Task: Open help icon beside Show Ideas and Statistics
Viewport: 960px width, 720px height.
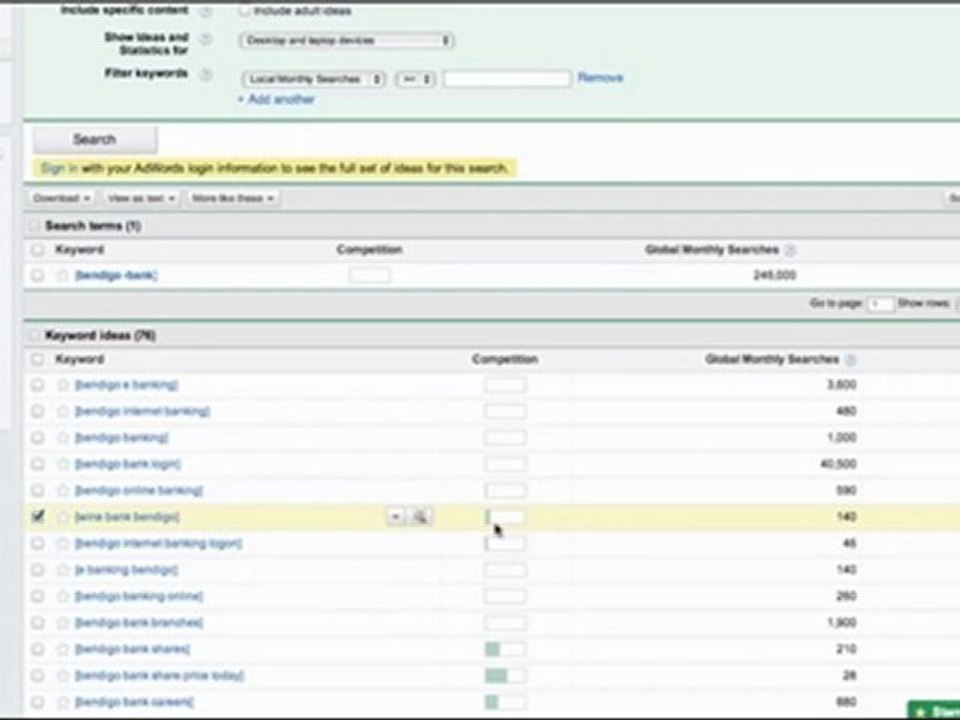Action: coord(207,39)
